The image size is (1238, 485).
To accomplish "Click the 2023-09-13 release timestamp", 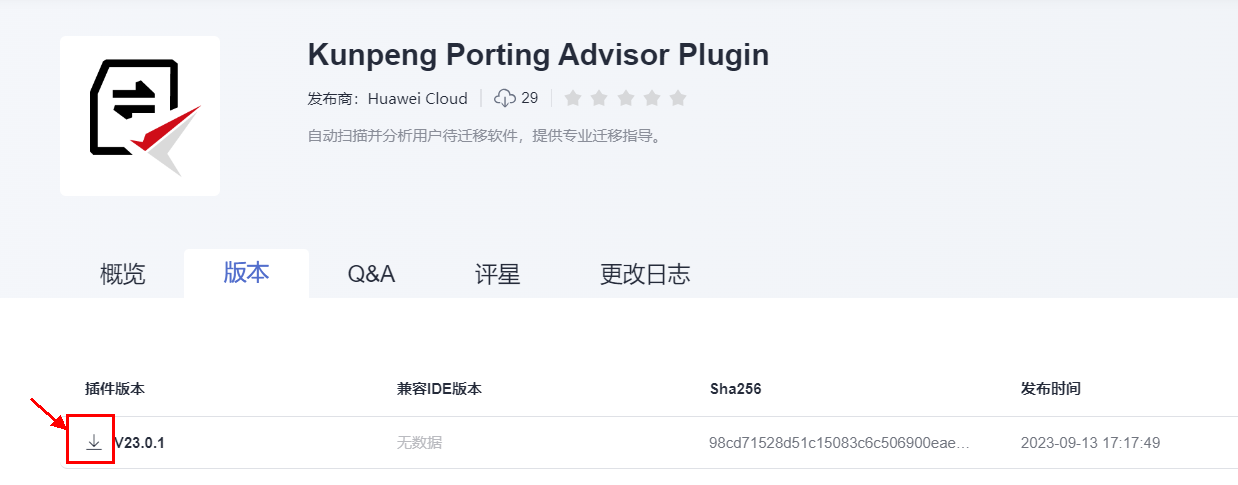I will pyautogui.click(x=1090, y=442).
